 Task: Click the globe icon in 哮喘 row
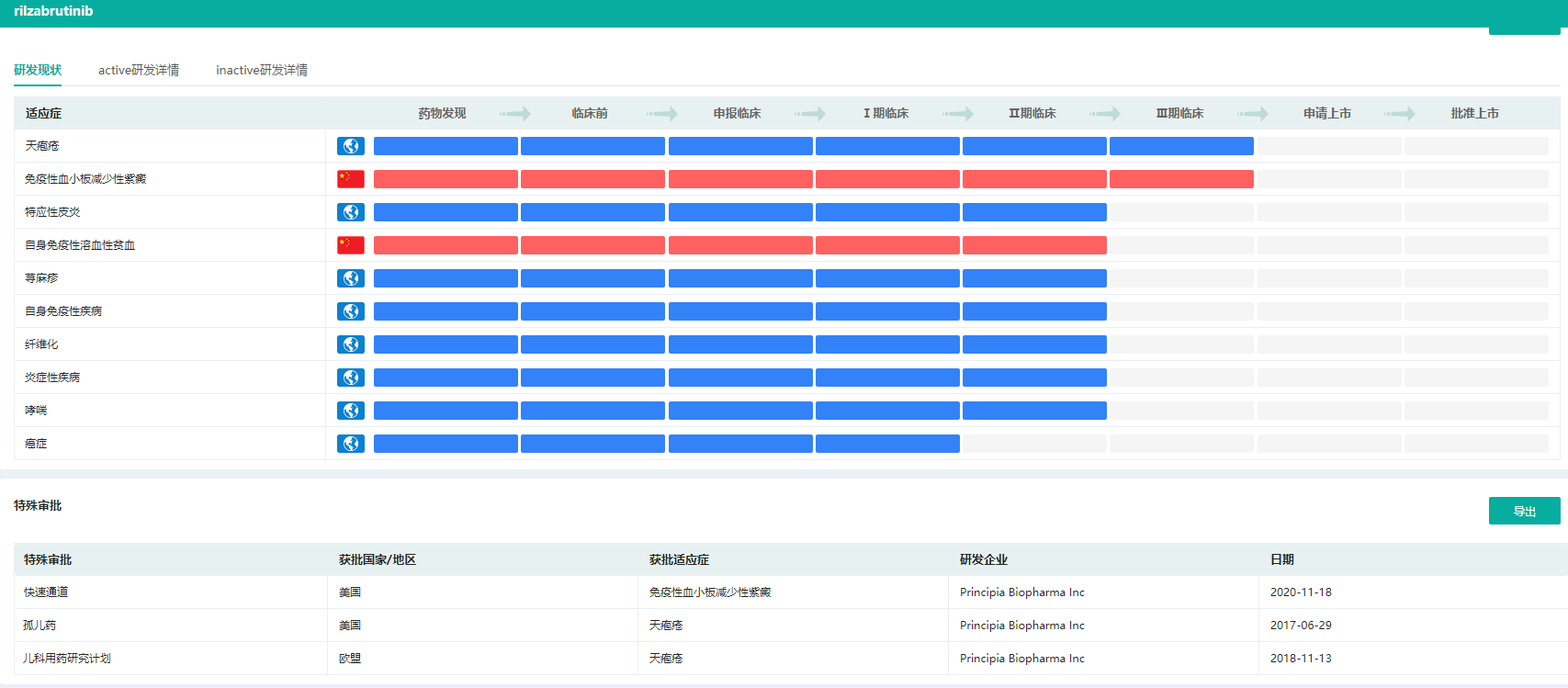351,411
